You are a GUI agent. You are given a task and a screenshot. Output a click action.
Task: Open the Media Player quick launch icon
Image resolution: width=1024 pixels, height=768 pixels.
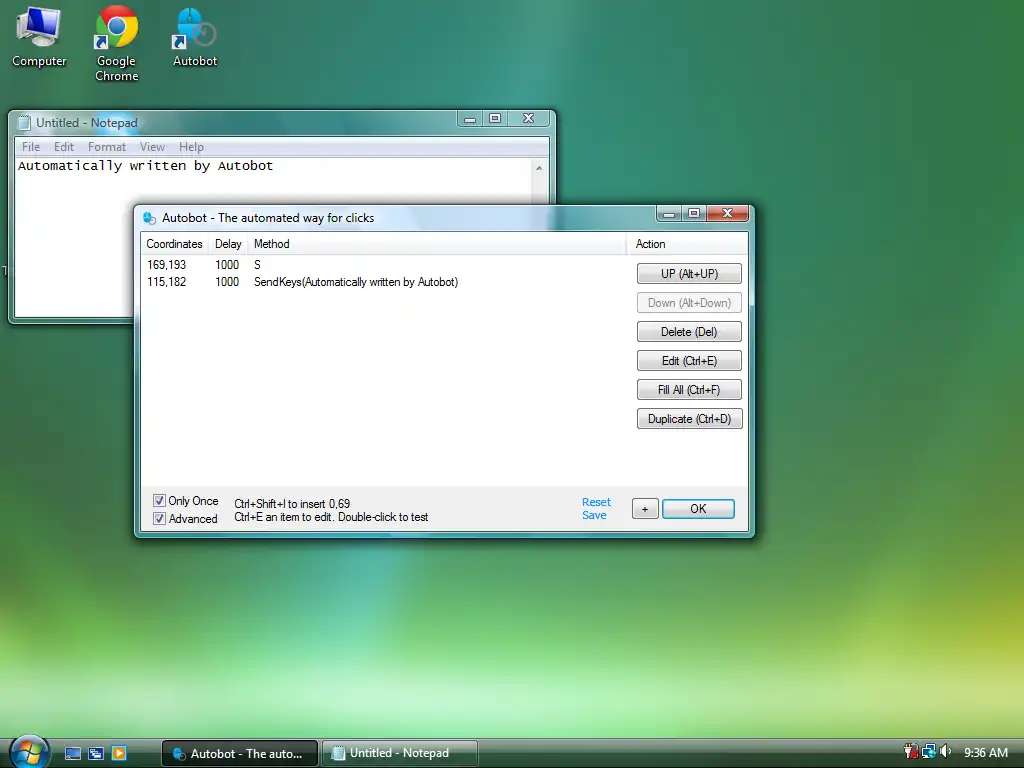pos(119,753)
